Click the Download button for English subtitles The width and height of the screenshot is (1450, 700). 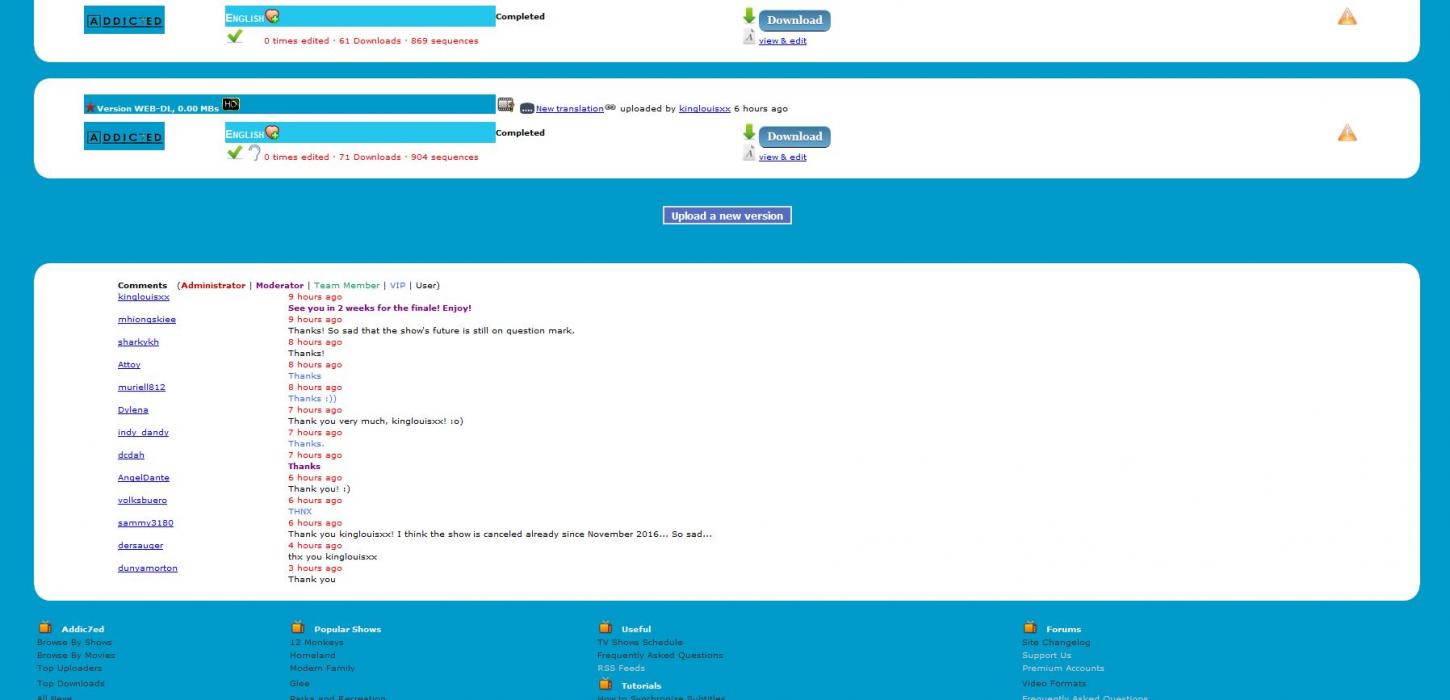pyautogui.click(x=793, y=136)
